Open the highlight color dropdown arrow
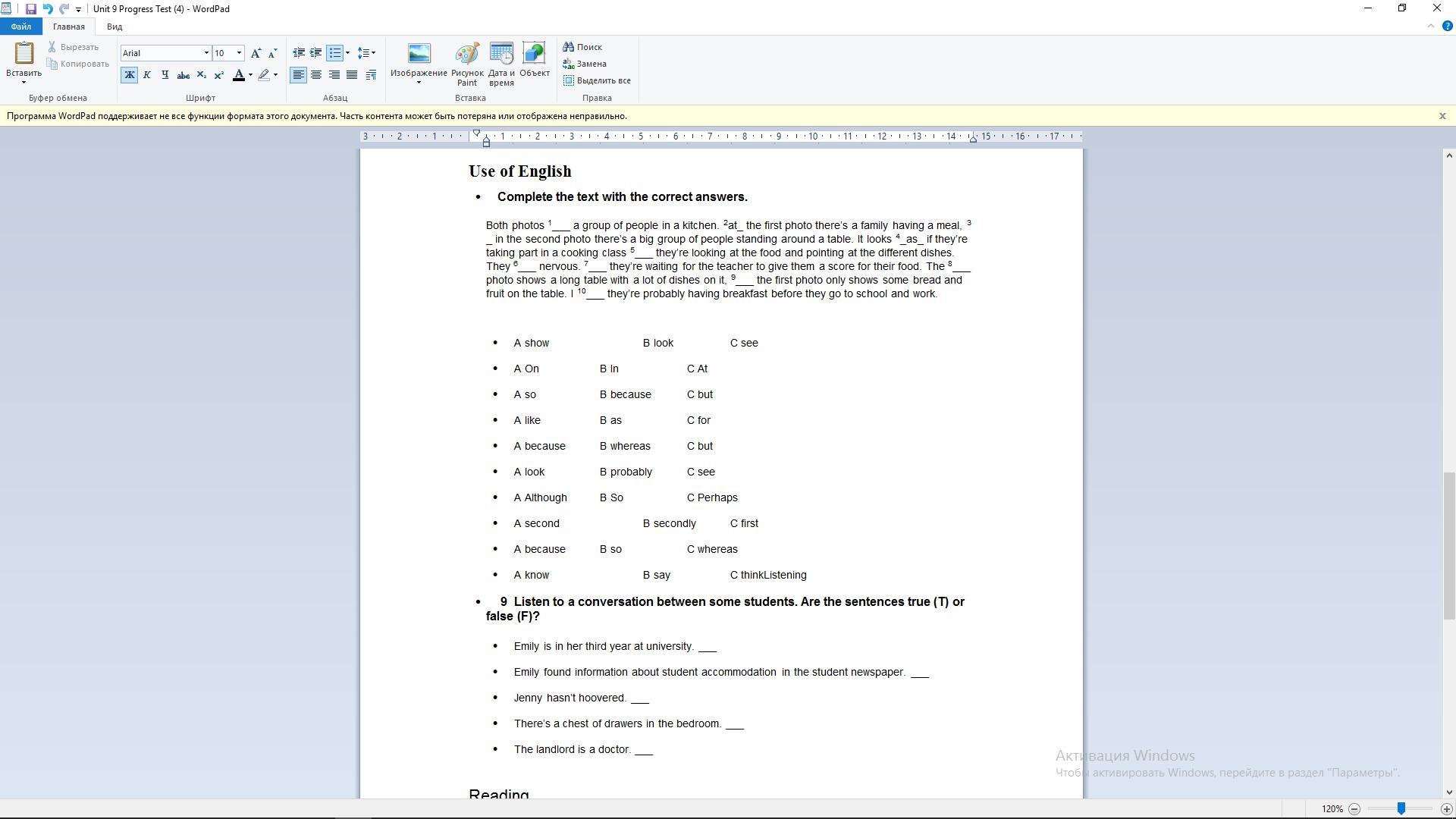Image resolution: width=1456 pixels, height=819 pixels. [x=275, y=75]
